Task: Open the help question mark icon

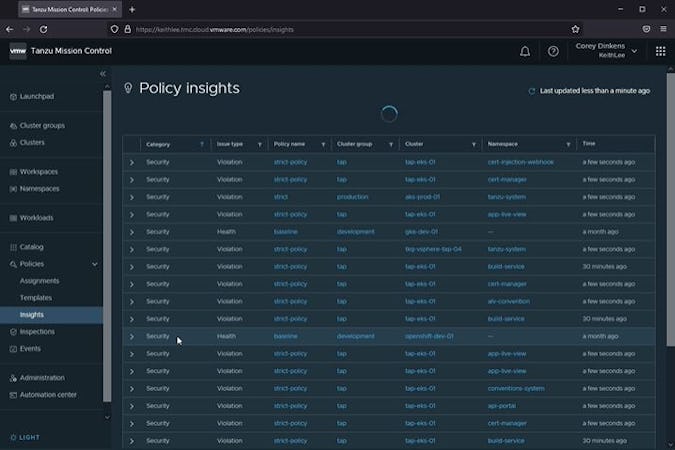Action: (x=553, y=52)
